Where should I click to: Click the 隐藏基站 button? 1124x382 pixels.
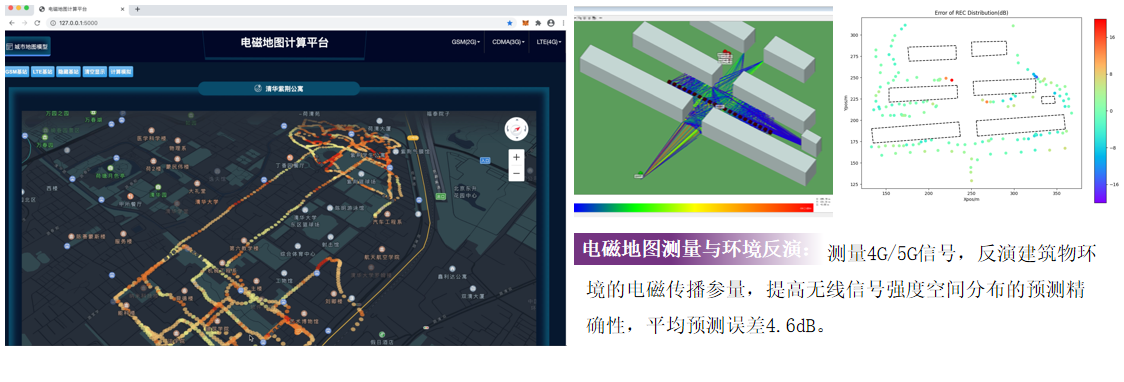pos(69,72)
